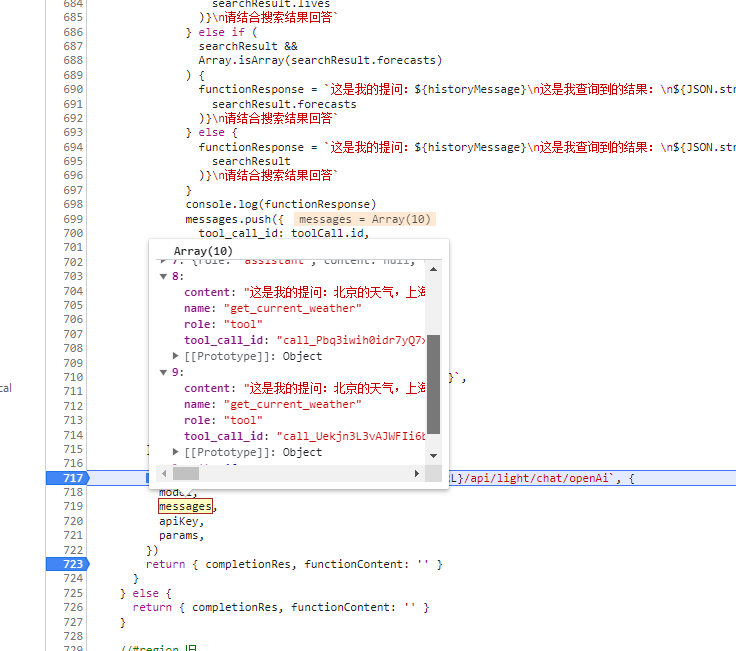Collapse array item 9 in the popup
Image resolution: width=736 pixels, height=651 pixels.
[163, 372]
